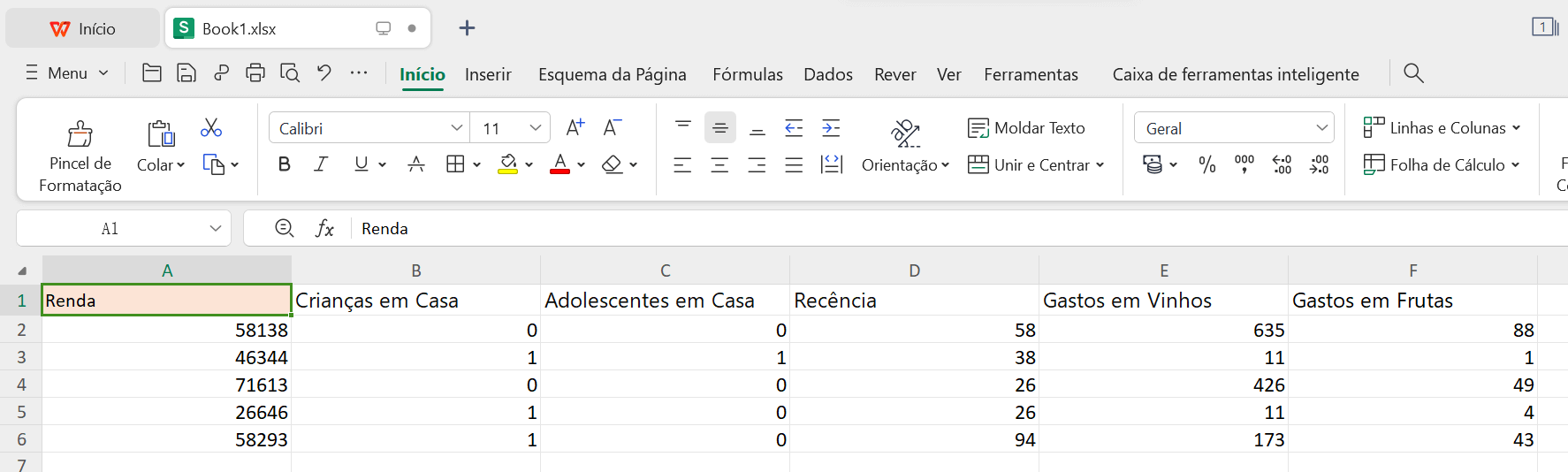Increase the indent
This screenshot has width=1568, height=472.
pyautogui.click(x=831, y=128)
